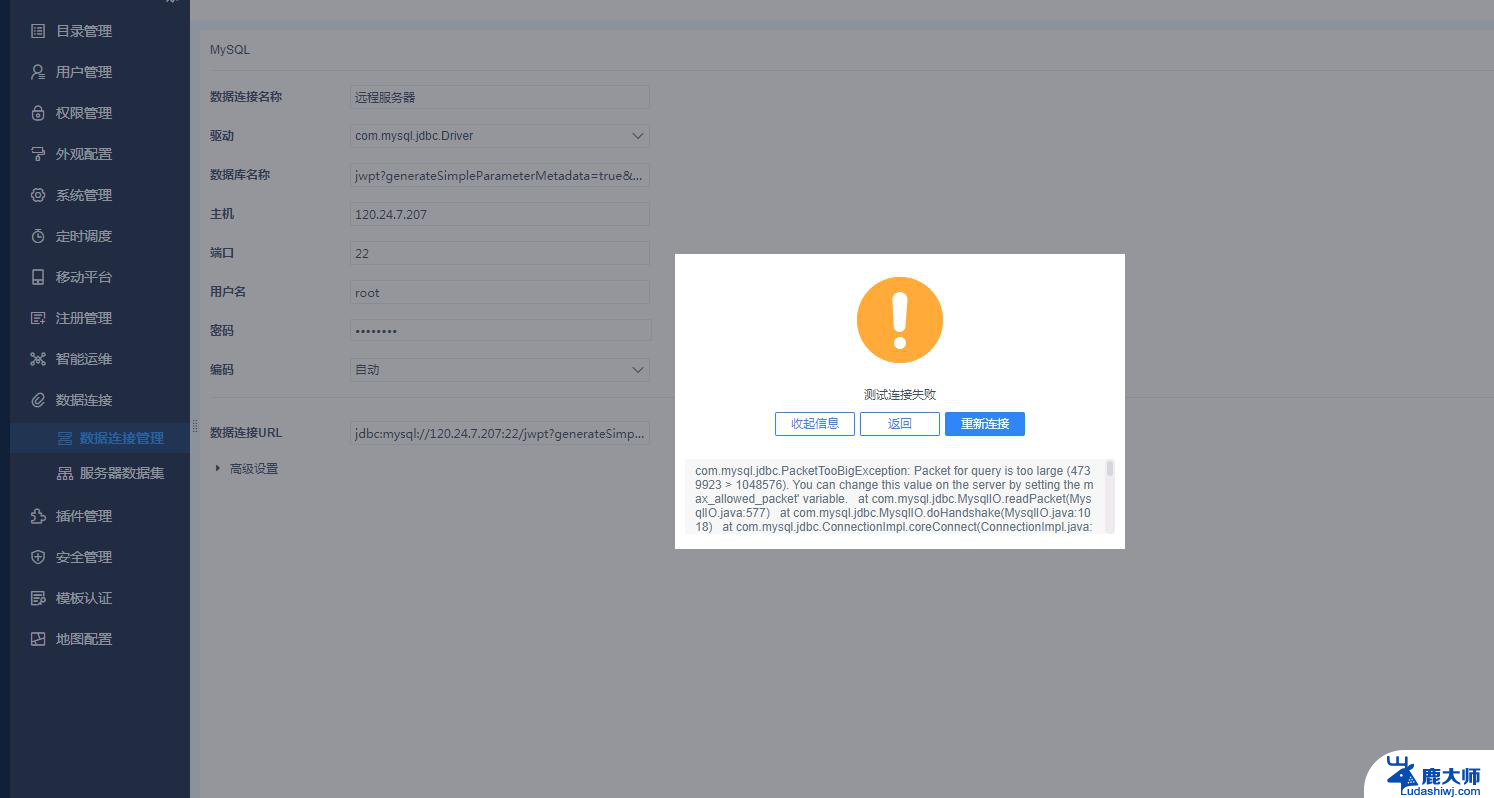This screenshot has width=1494, height=798.
Task: Click the MySQL panel title
Action: click(x=230, y=49)
